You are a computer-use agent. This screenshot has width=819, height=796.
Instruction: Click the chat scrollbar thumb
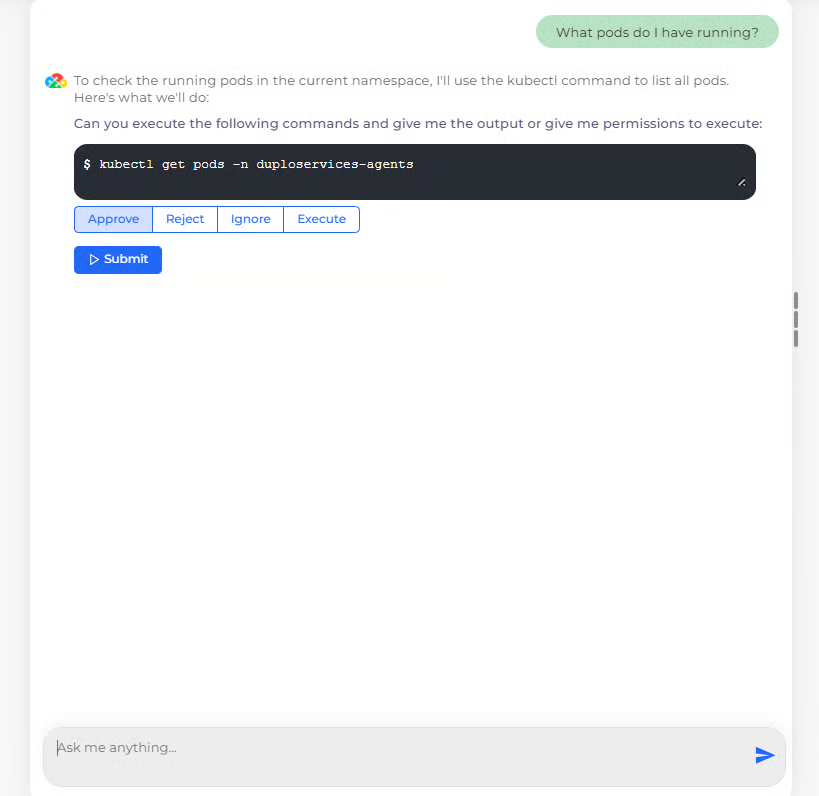pyautogui.click(x=796, y=319)
